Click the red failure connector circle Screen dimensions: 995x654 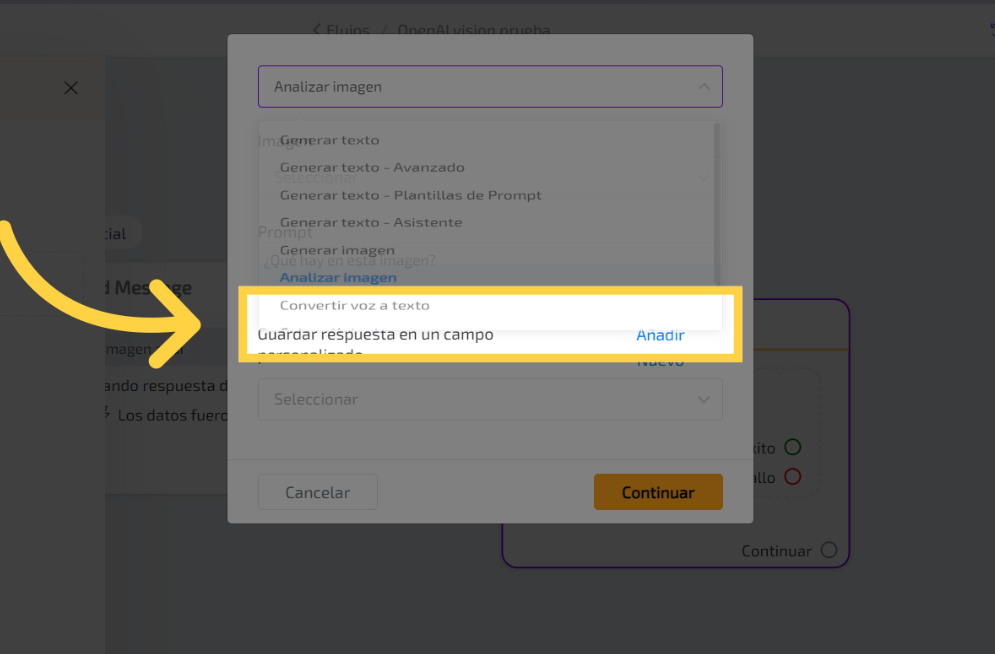click(x=792, y=477)
